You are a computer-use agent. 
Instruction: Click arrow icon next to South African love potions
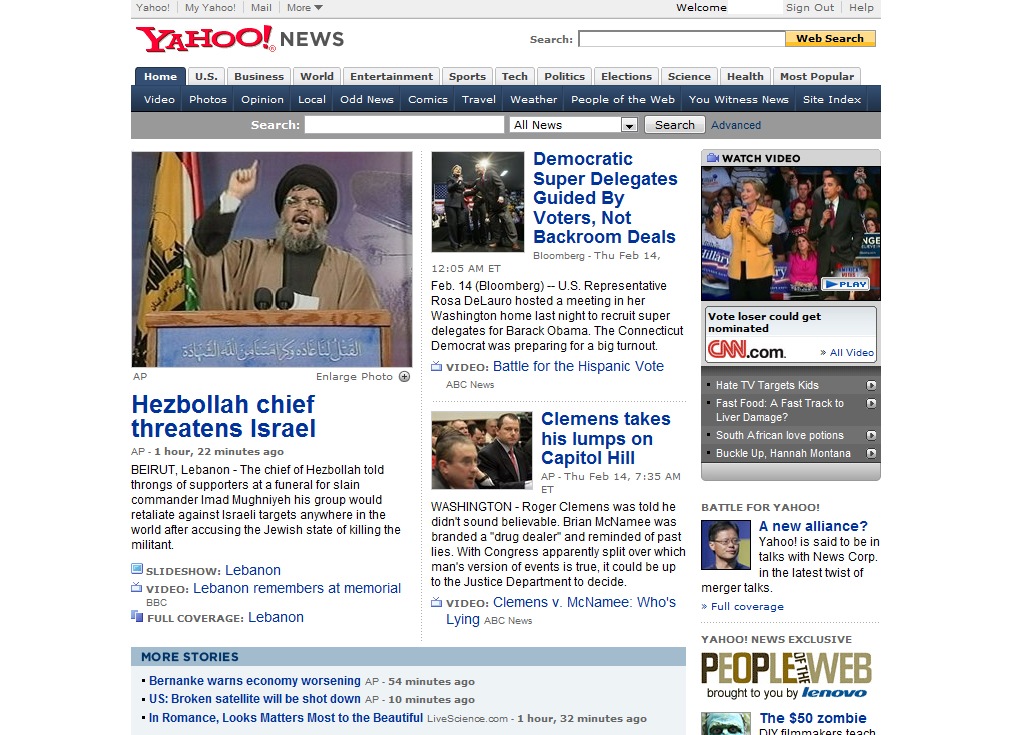point(871,435)
